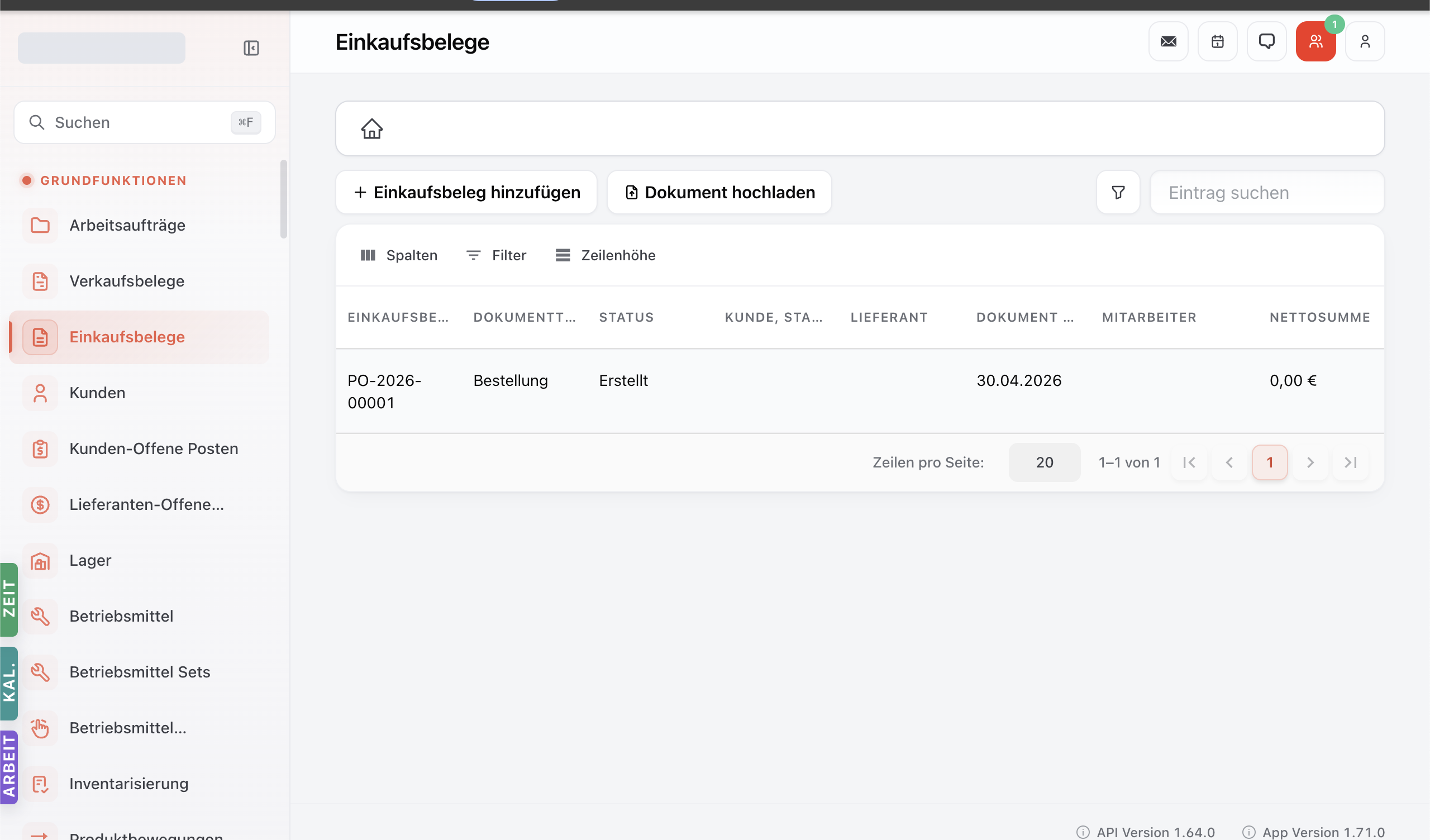Open Inventarisierung in the sidebar
Image resolution: width=1430 pixels, height=840 pixels.
click(140, 784)
